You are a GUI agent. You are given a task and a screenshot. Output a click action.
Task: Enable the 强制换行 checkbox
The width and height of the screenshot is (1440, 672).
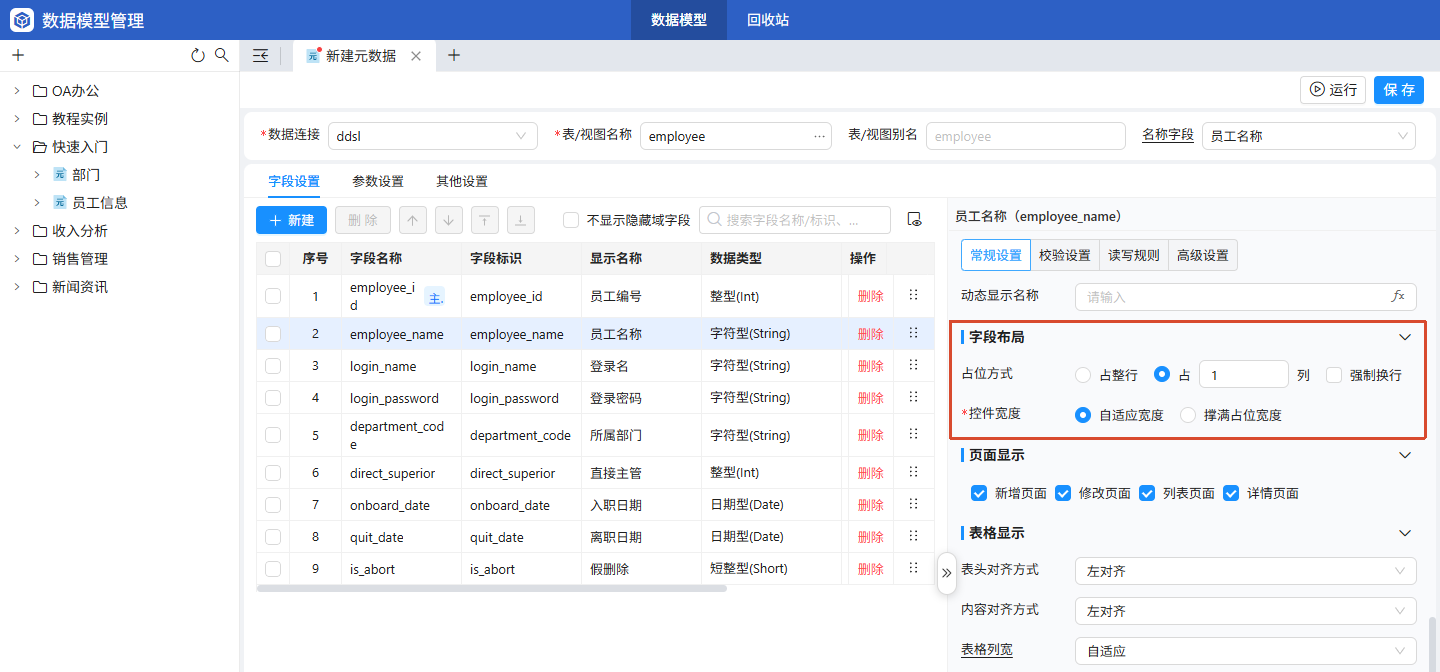[1334, 375]
